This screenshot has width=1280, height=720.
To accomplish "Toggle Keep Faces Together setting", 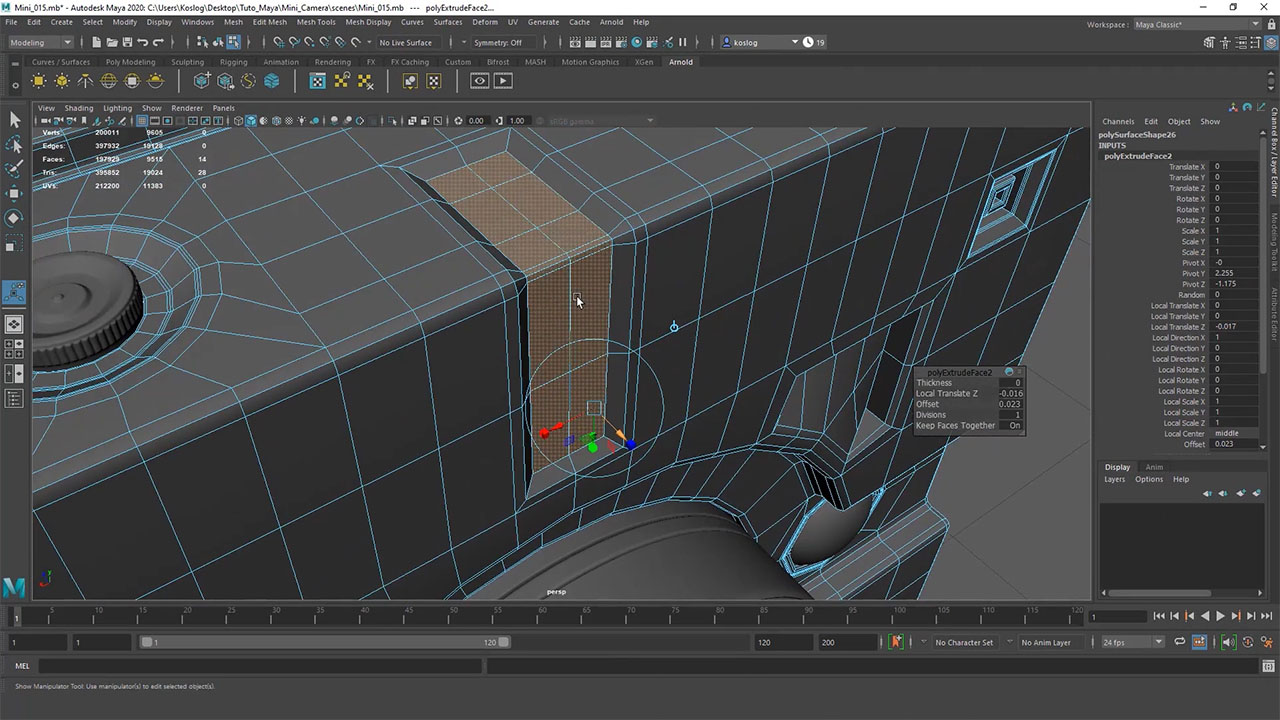I will tap(1014, 425).
